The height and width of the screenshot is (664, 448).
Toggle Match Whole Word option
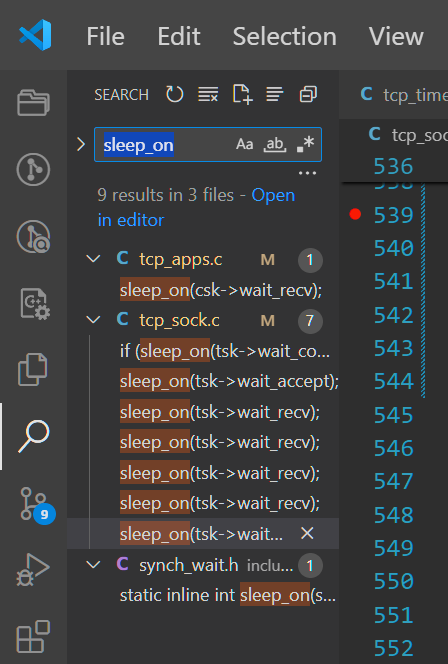coord(275,144)
